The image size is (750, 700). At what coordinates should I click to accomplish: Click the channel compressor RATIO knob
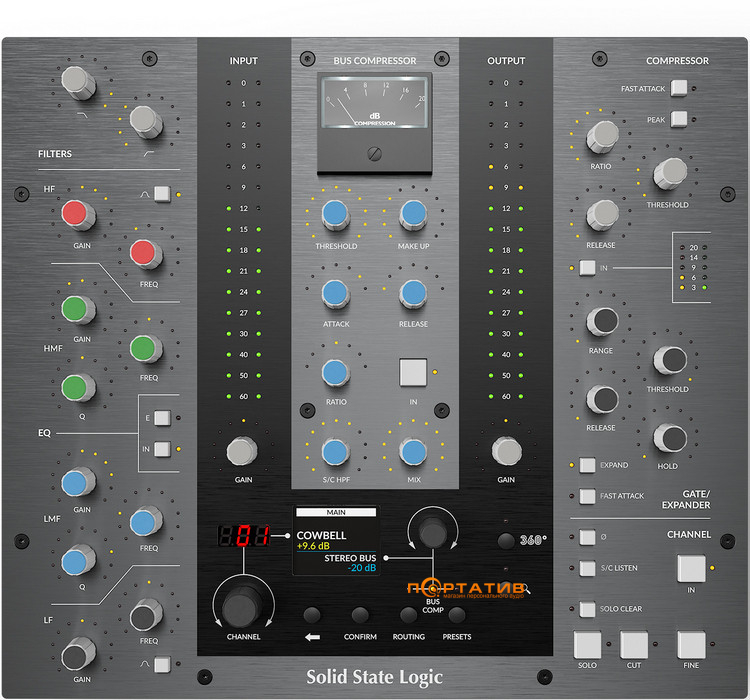click(602, 136)
